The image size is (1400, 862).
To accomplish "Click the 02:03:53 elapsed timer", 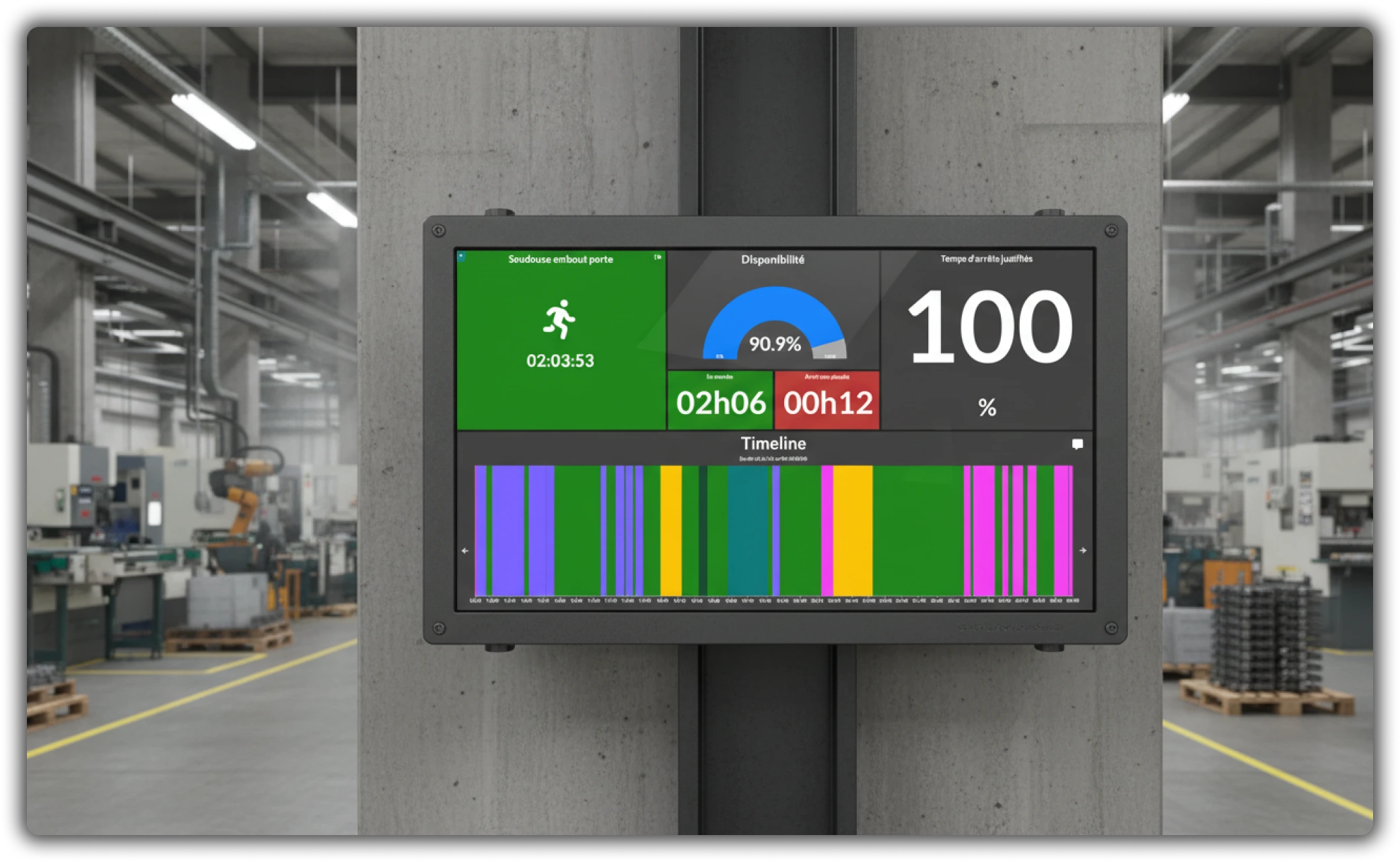I will [x=560, y=361].
